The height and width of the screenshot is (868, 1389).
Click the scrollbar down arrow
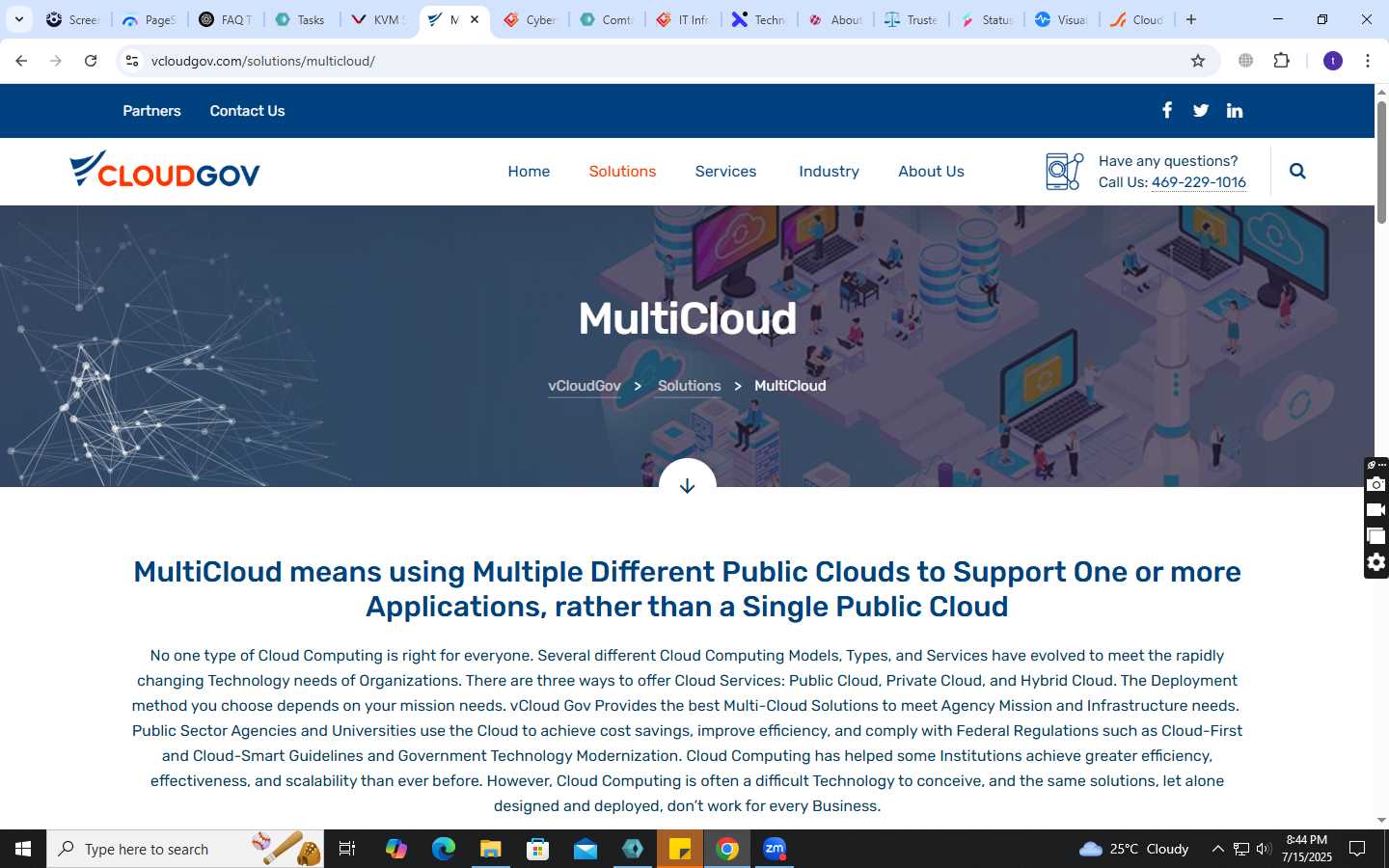[1381, 821]
